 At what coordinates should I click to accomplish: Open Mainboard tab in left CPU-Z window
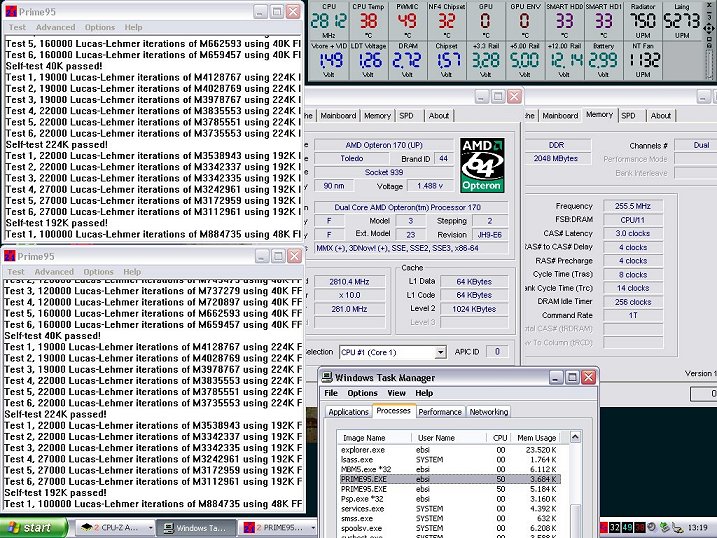coord(338,116)
